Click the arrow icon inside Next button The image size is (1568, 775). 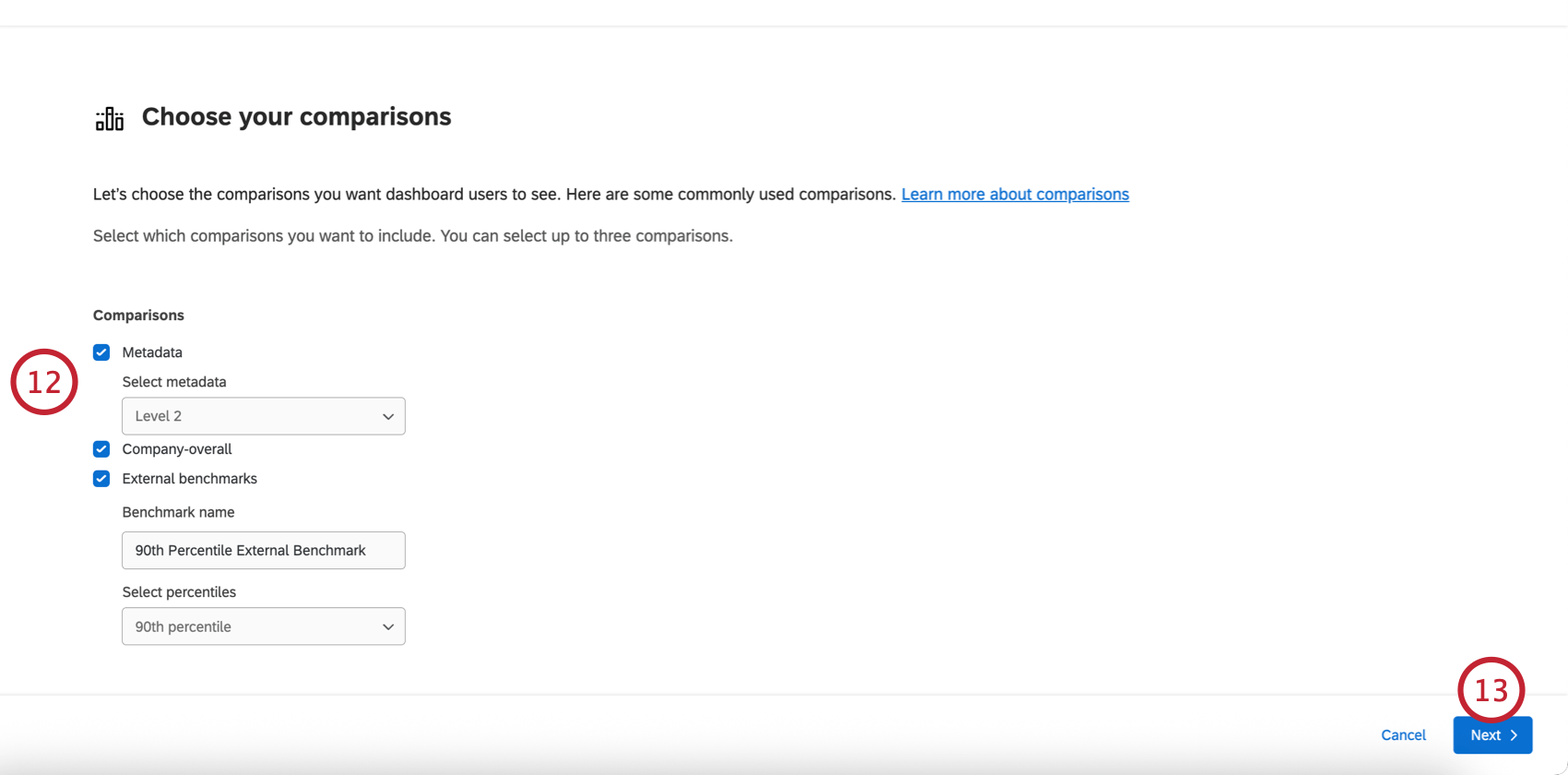point(1514,735)
